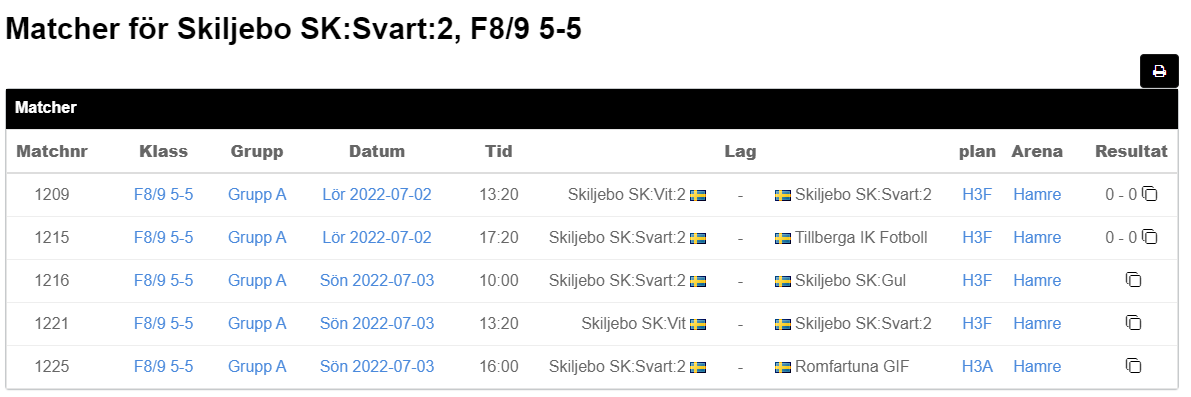Open match report icon for match 1215
Image resolution: width=1191 pixels, height=397 pixels.
pyautogui.click(x=1150, y=238)
